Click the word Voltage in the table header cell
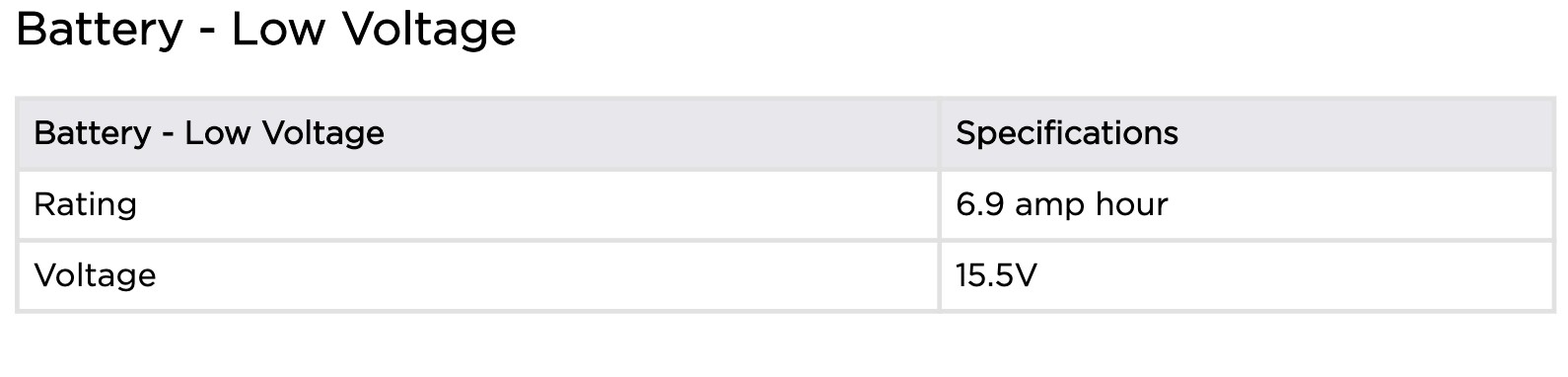The width and height of the screenshot is (1568, 377). click(322, 133)
